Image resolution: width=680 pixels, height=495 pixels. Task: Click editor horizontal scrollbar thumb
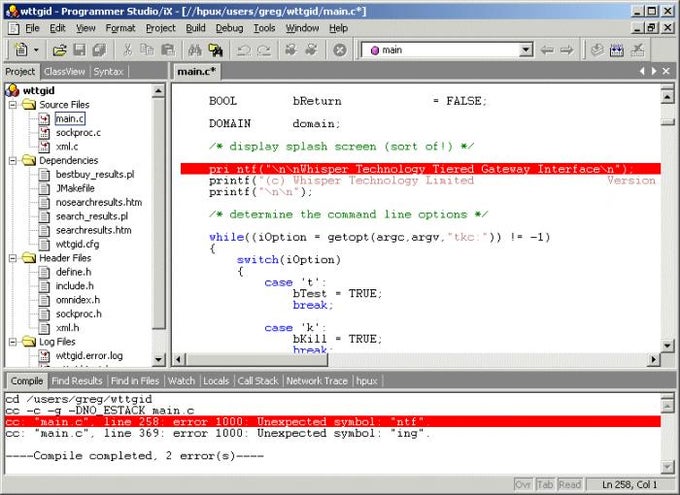point(257,360)
